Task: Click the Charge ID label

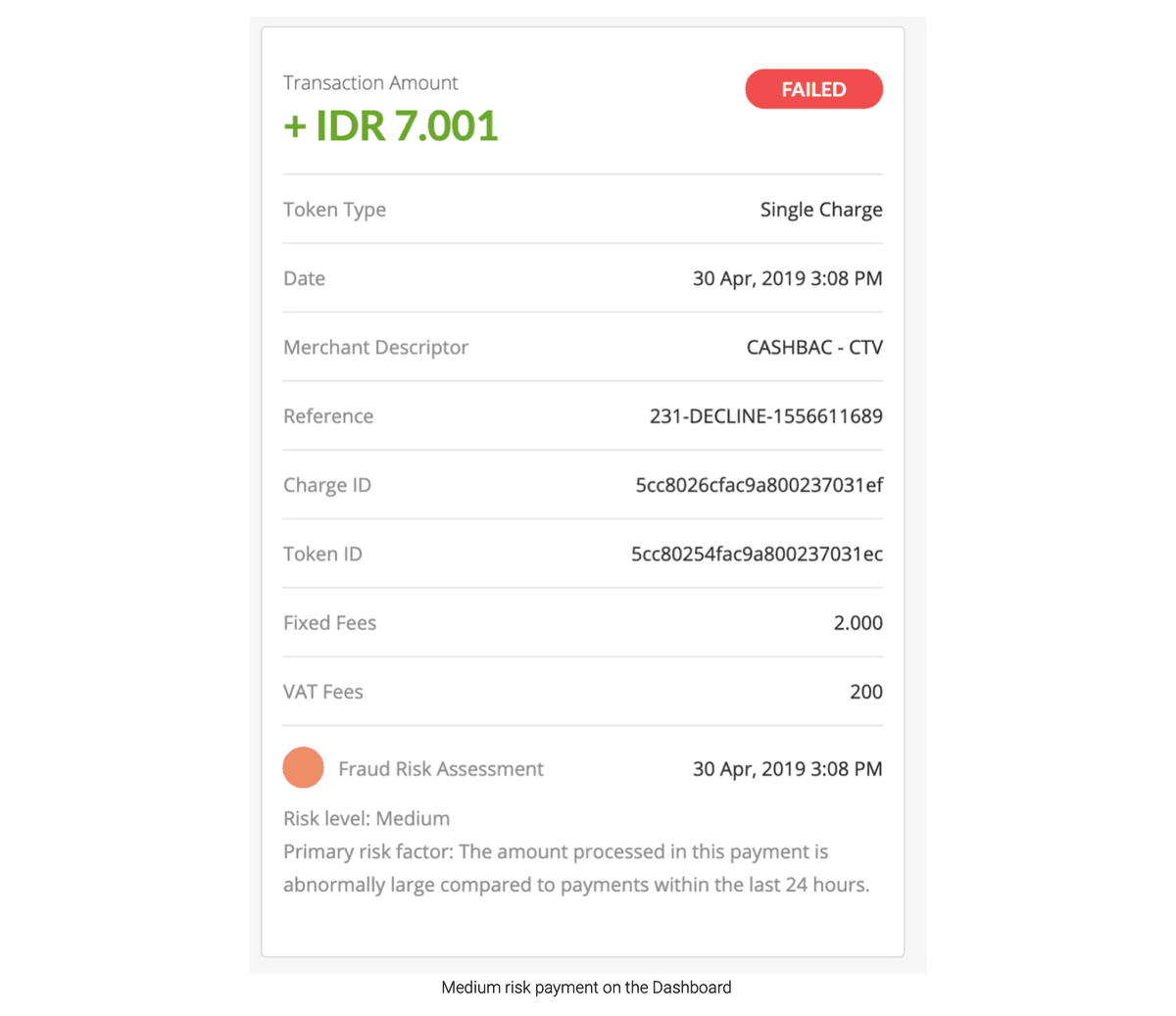Action: click(326, 485)
